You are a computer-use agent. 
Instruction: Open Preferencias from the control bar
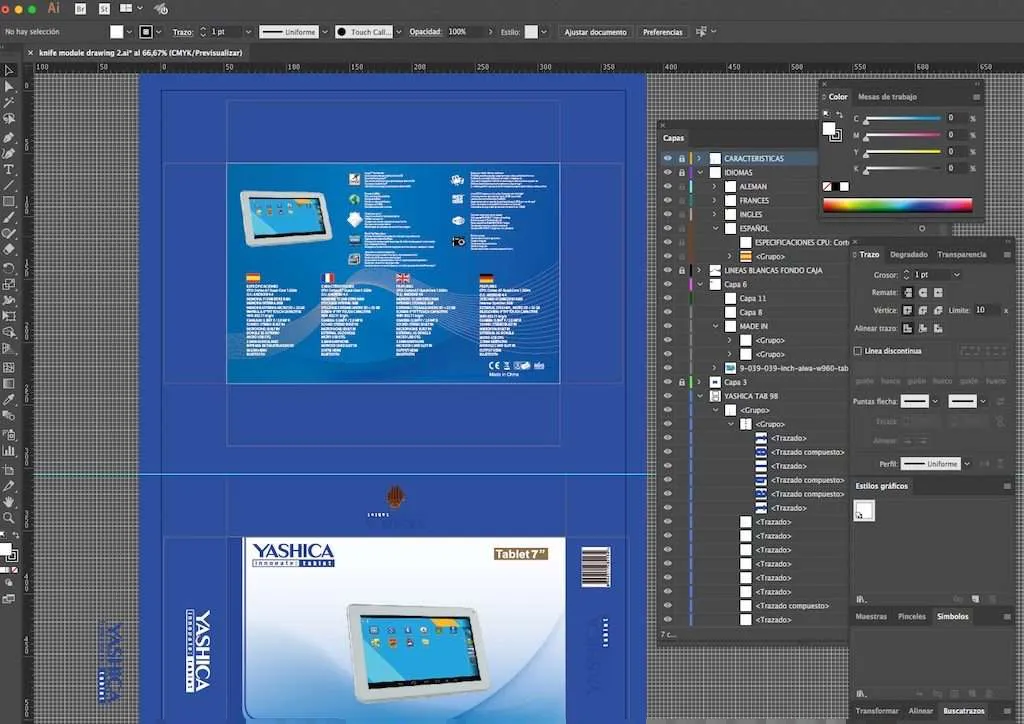click(663, 31)
